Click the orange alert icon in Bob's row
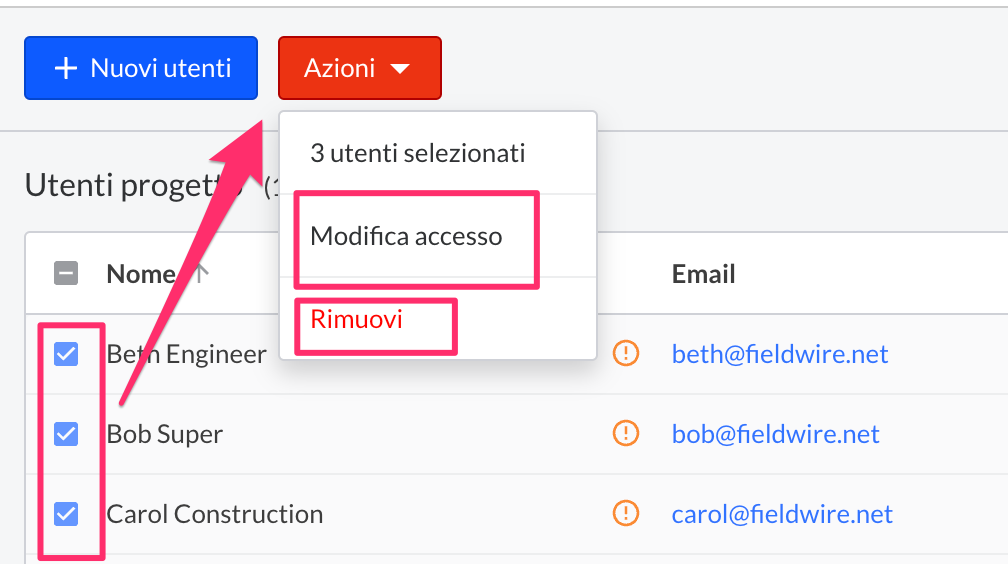The height and width of the screenshot is (564, 1008). (x=625, y=433)
